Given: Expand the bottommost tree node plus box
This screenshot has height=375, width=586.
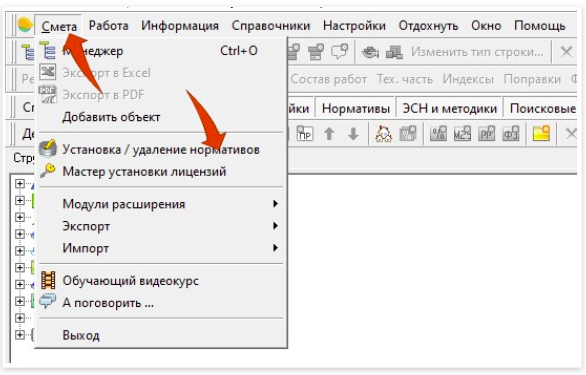Looking at the screenshot, I should pyautogui.click(x=20, y=335).
